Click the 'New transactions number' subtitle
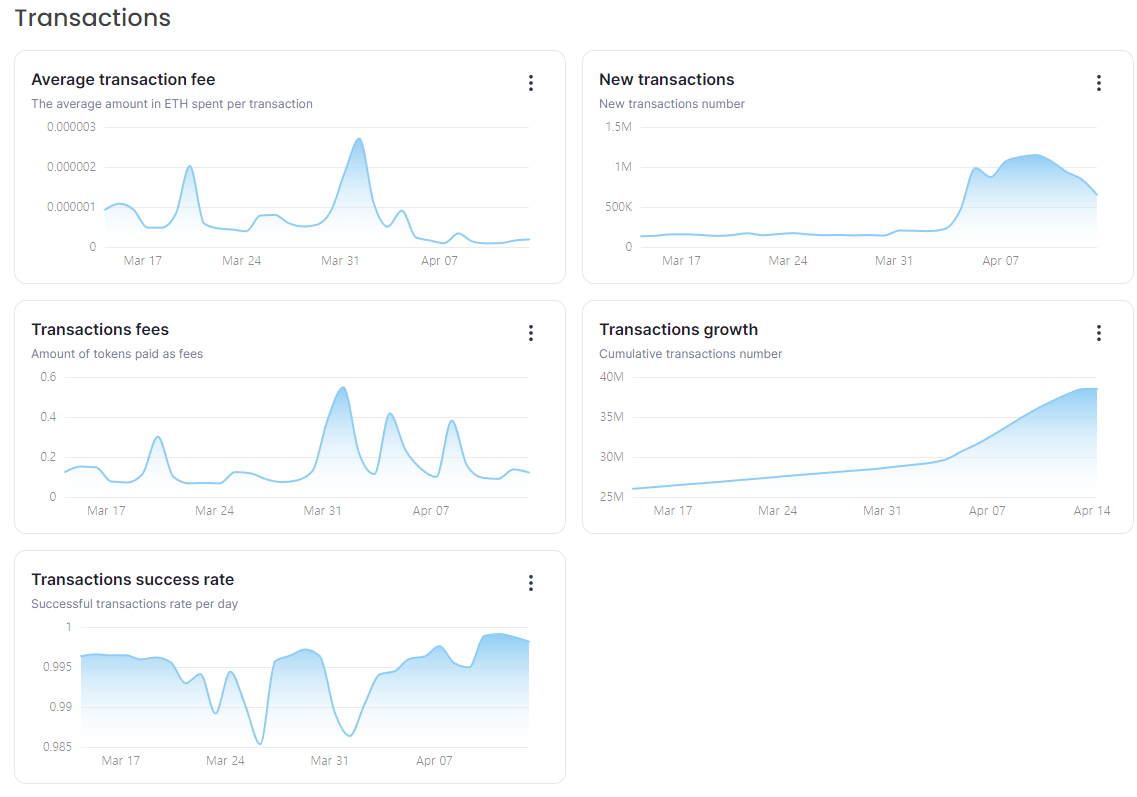The height and width of the screenshot is (797, 1137). [x=671, y=104]
